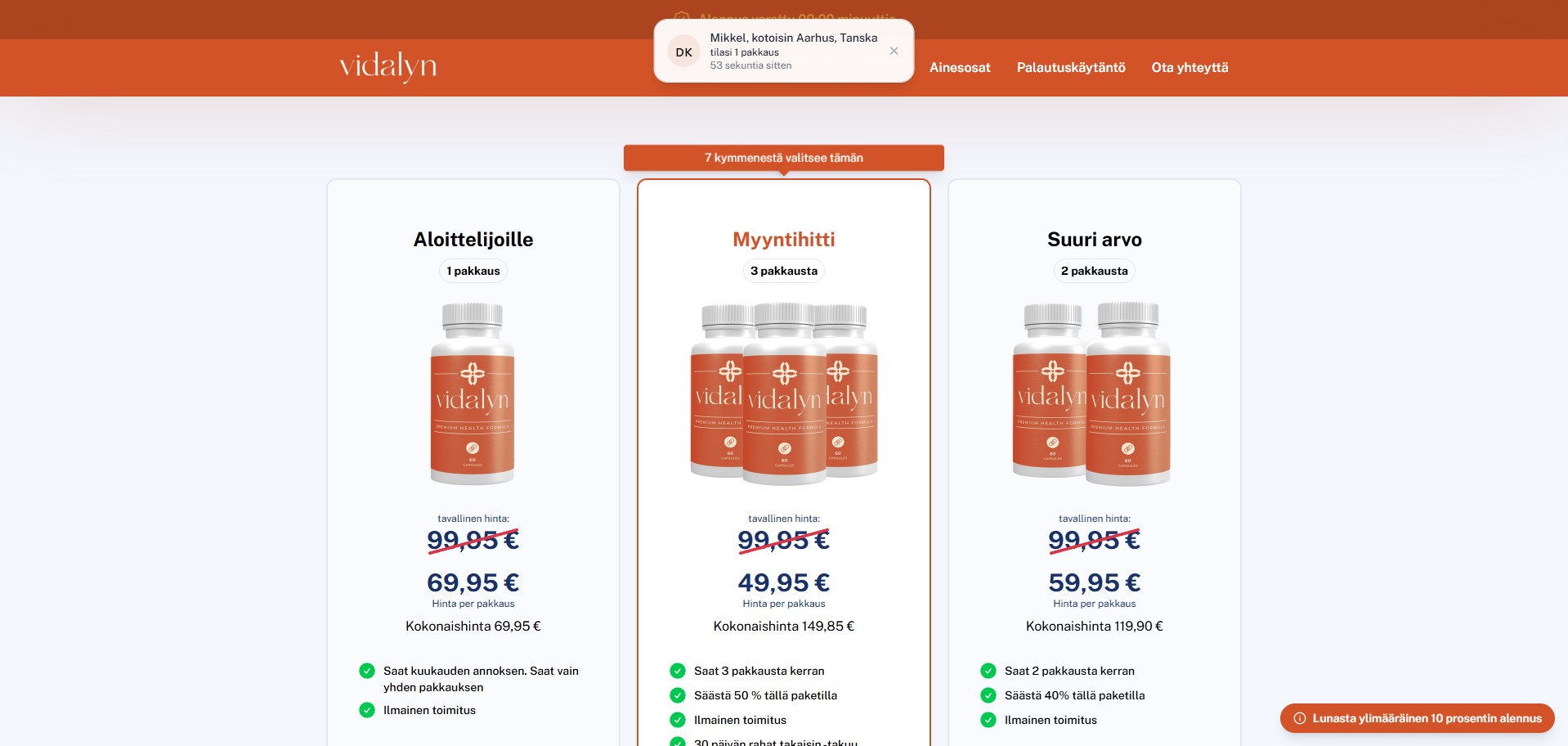This screenshot has height=746, width=1568.
Task: Click checkmark next to Saat kuukauden annoksen
Action: [367, 671]
